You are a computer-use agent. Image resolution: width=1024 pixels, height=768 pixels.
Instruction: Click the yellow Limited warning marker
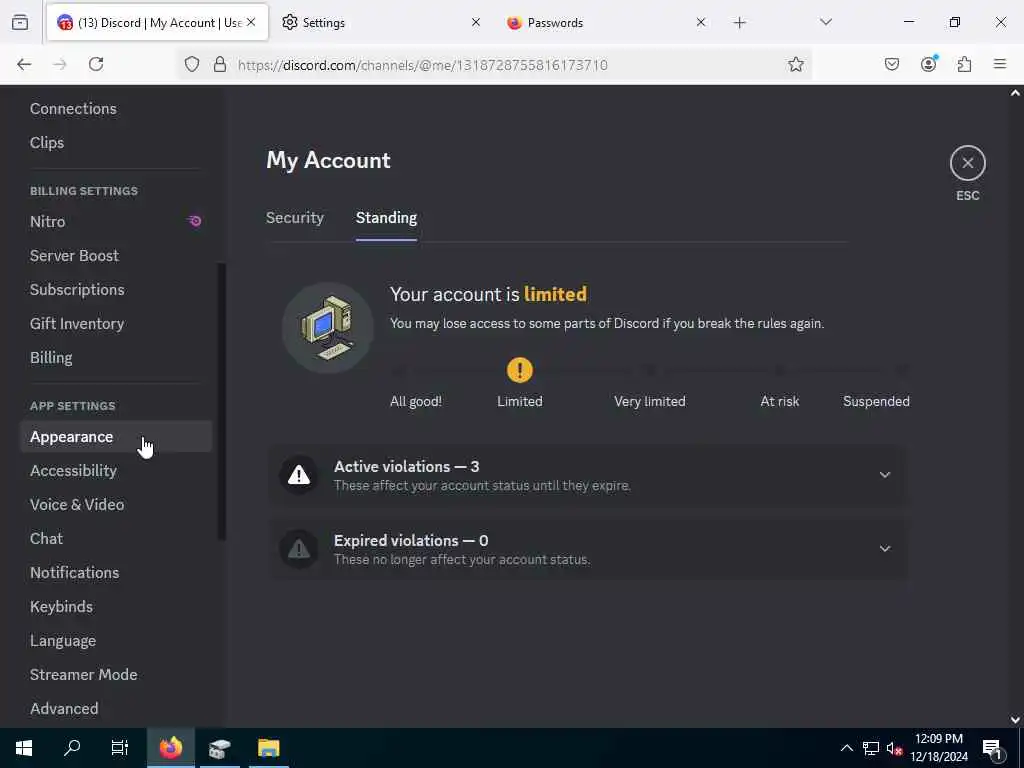519,370
